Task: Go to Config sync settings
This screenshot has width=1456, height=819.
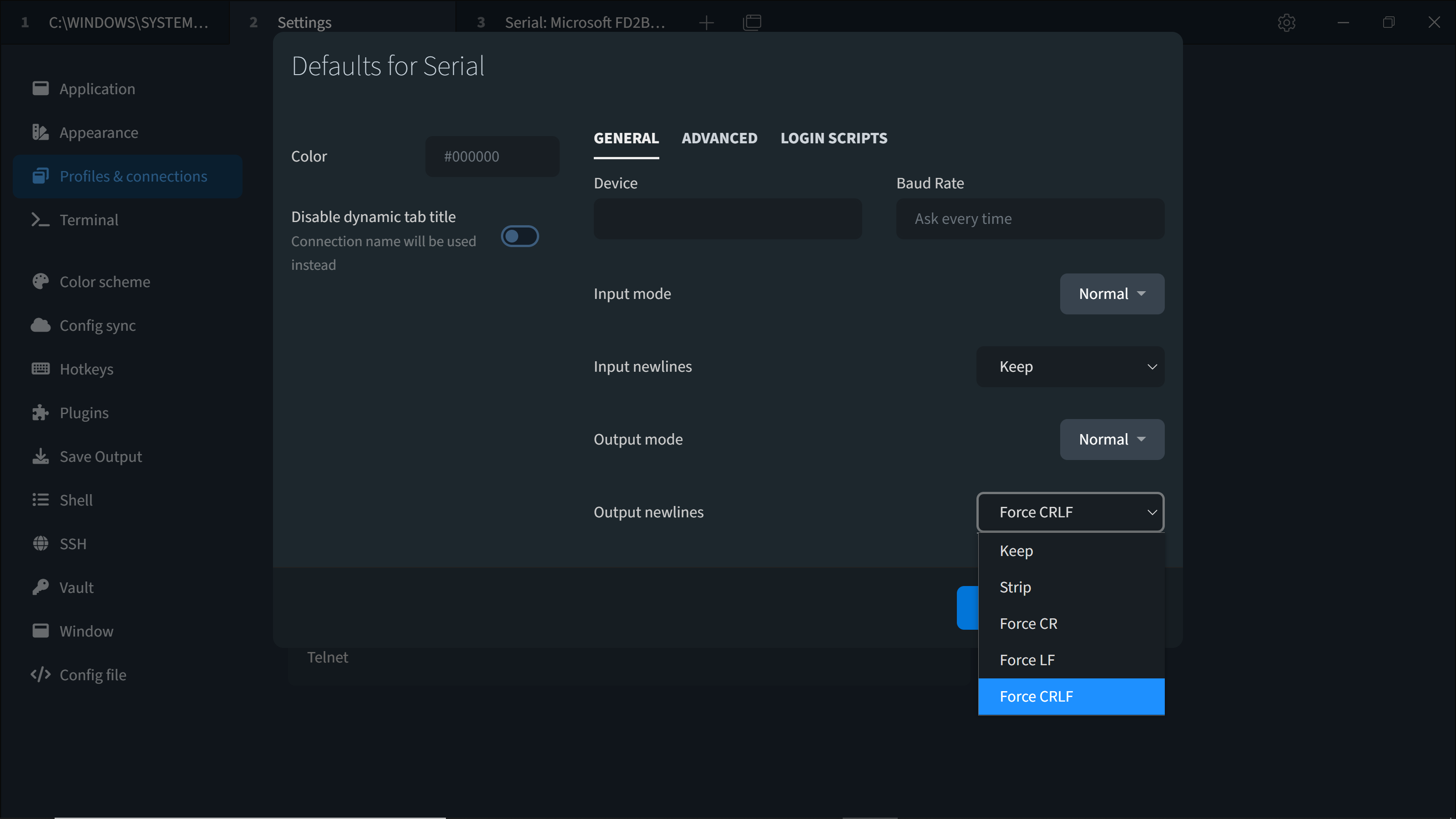Action: coord(97,325)
